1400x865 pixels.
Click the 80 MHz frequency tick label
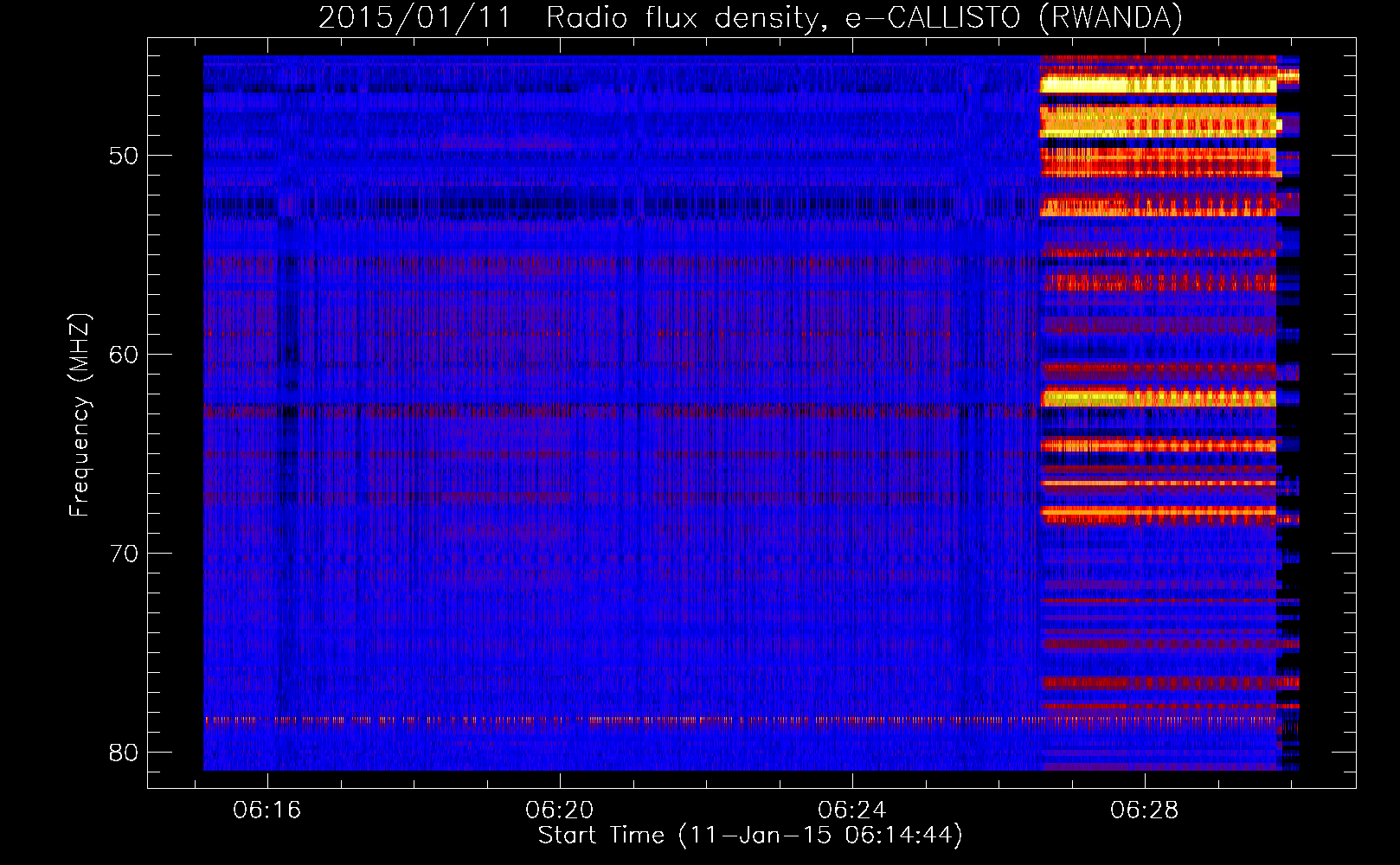(x=124, y=753)
